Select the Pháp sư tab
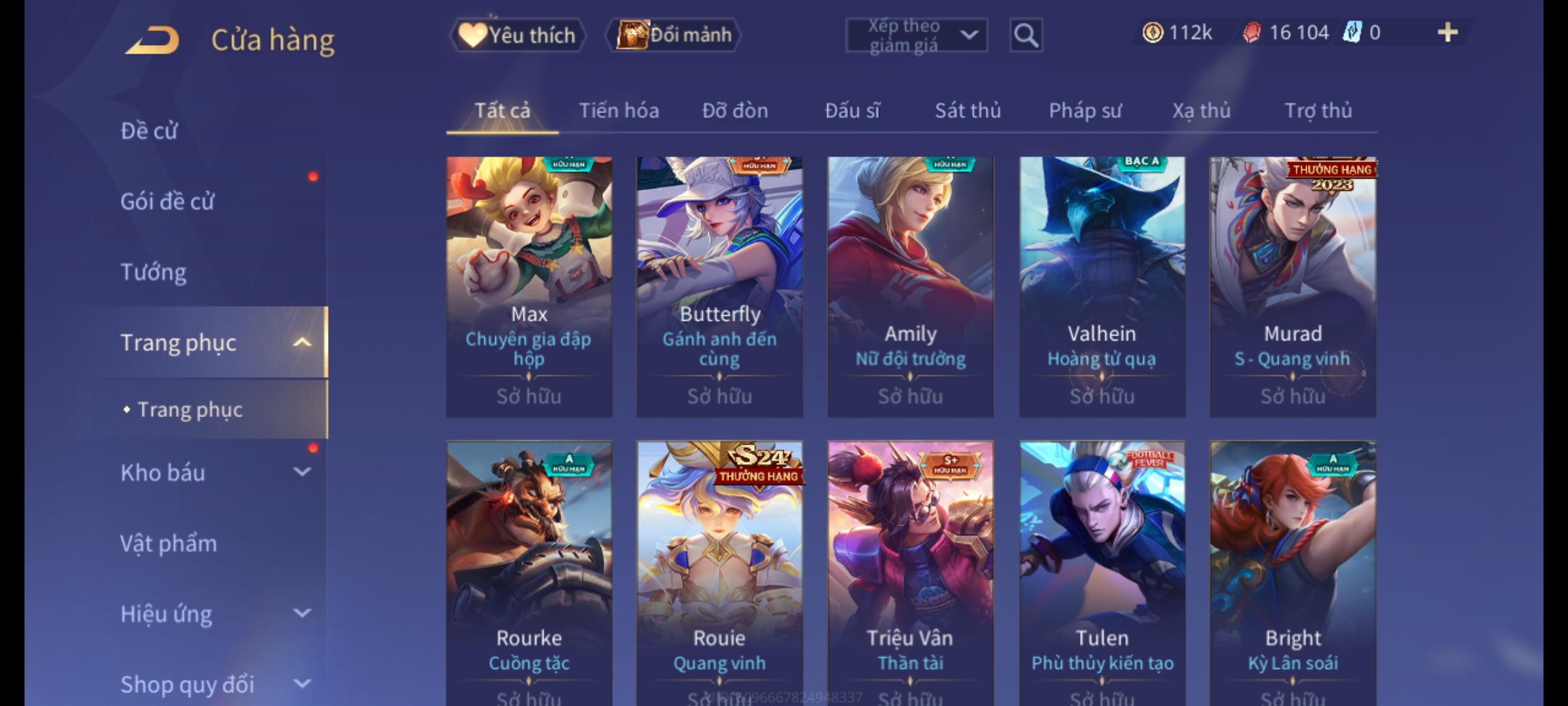The image size is (1568, 706). [x=1085, y=110]
